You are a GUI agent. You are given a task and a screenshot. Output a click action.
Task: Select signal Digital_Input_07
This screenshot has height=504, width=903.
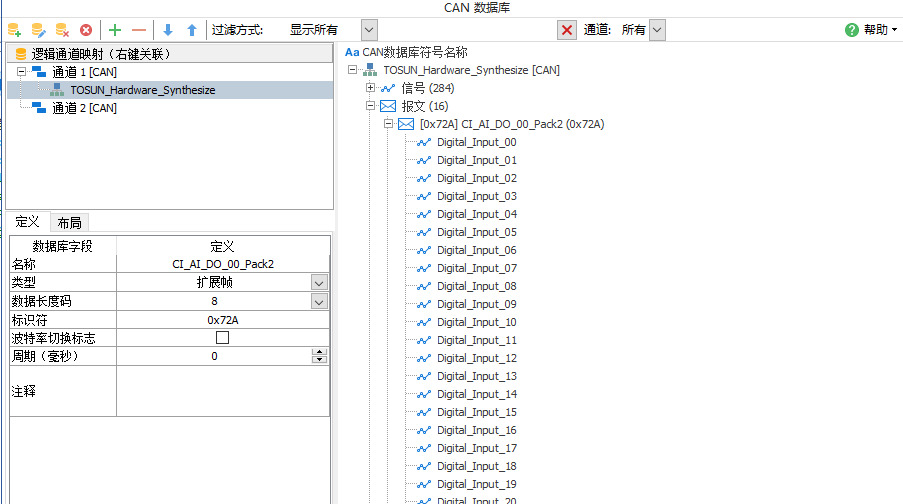click(476, 268)
